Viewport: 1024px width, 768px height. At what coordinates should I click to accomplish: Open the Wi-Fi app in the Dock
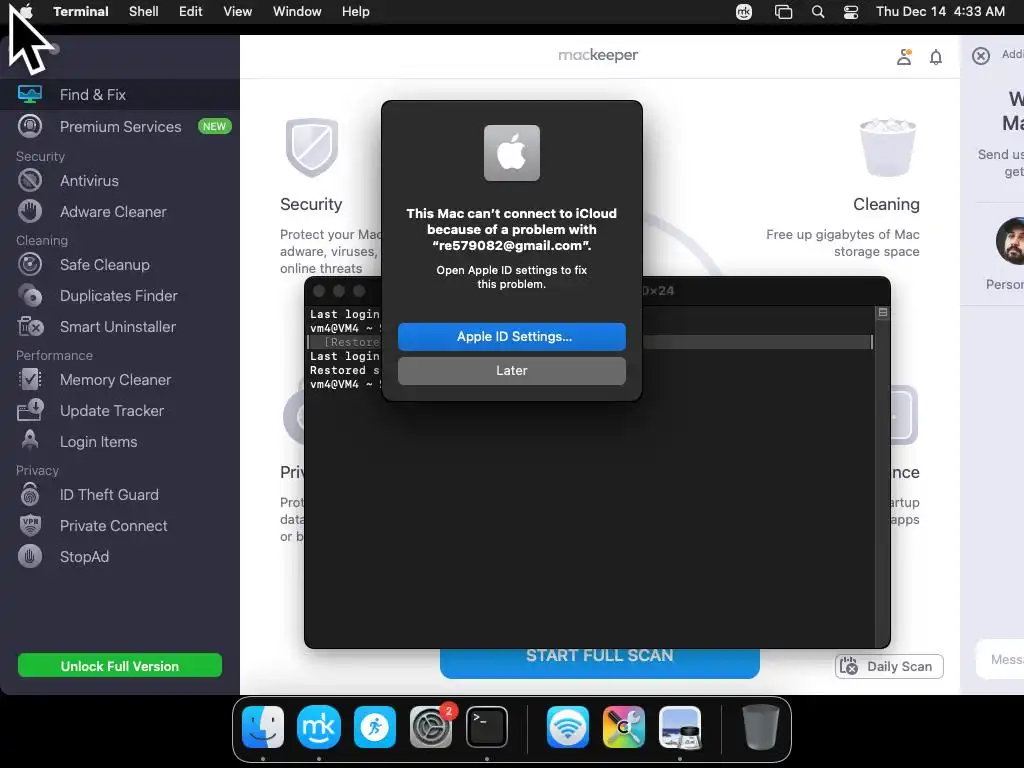tap(568, 727)
